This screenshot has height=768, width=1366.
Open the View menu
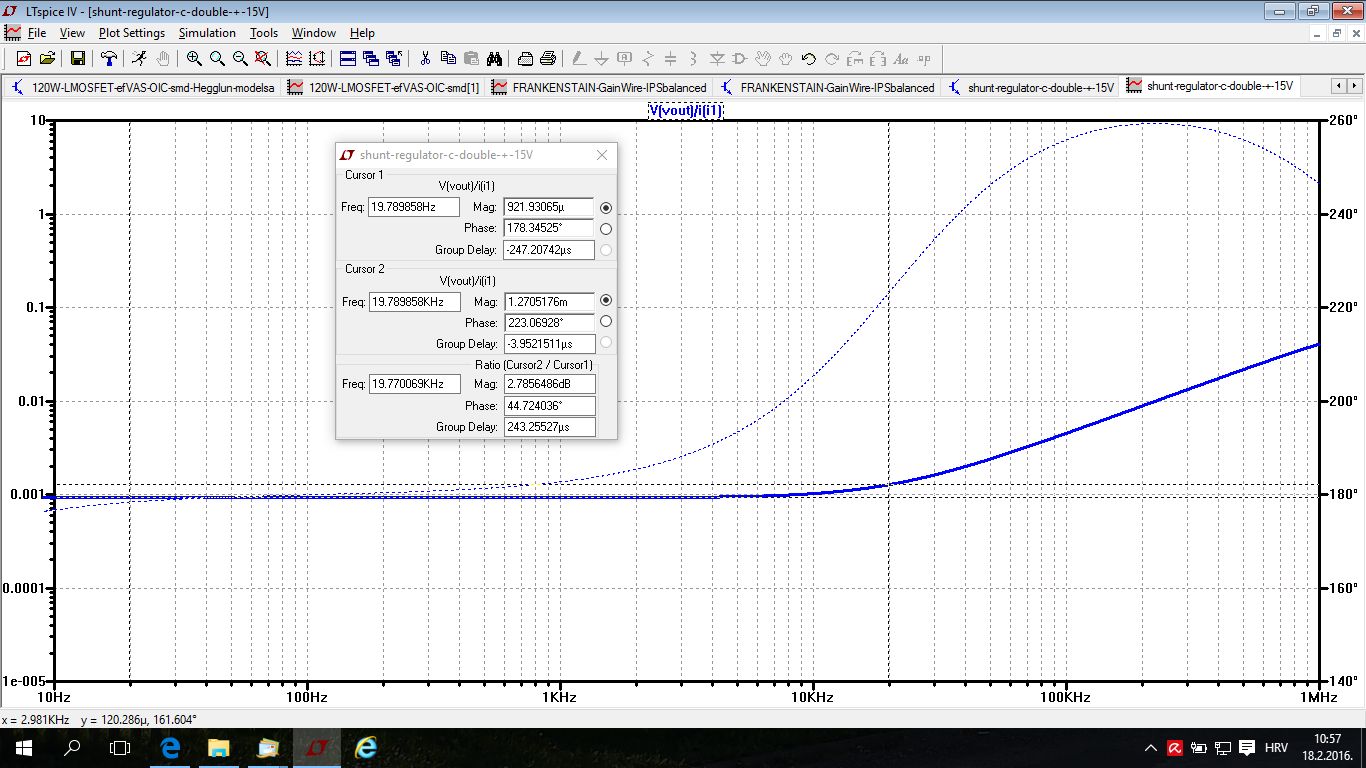[72, 33]
